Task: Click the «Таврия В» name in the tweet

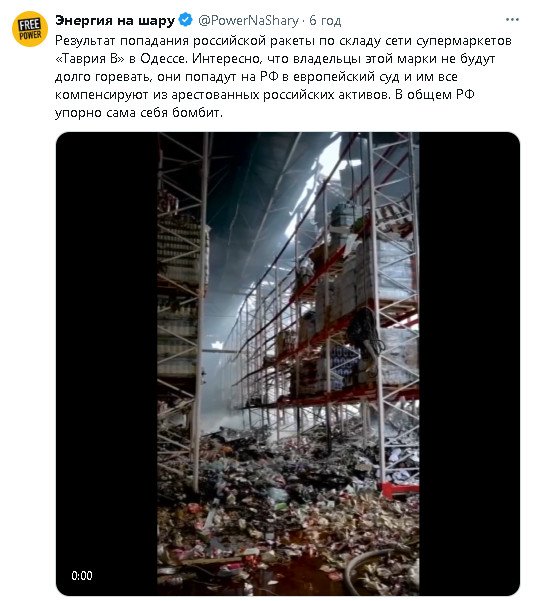Action: 90,59
